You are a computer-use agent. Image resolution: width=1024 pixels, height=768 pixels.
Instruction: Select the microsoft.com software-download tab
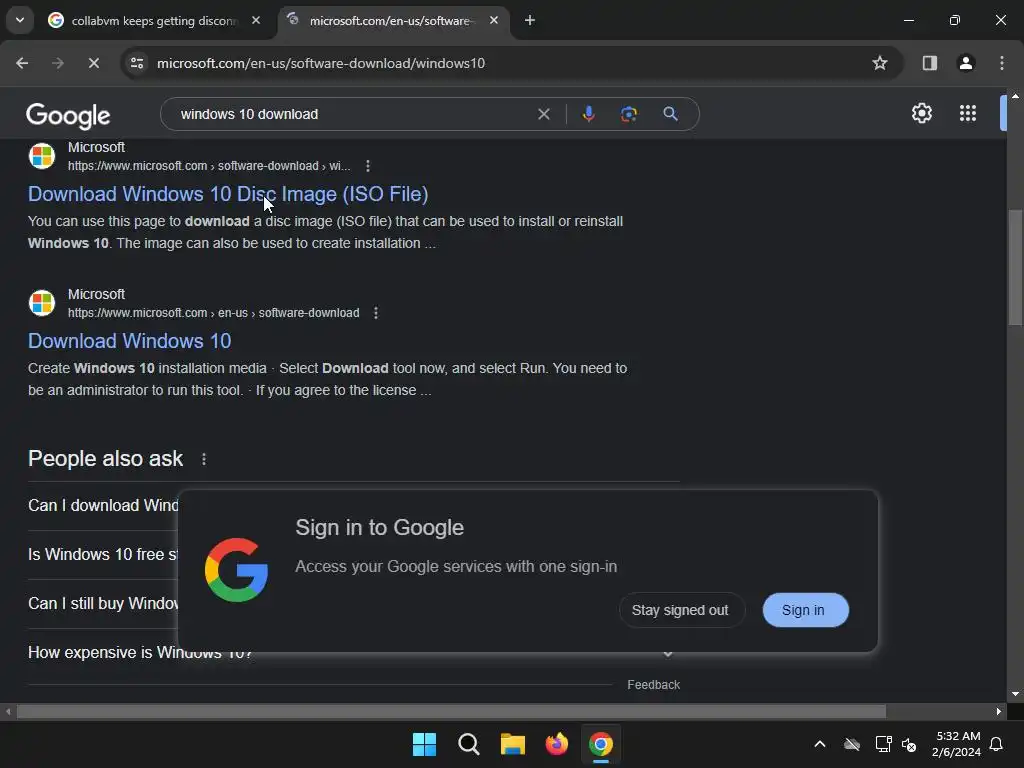pos(394,21)
